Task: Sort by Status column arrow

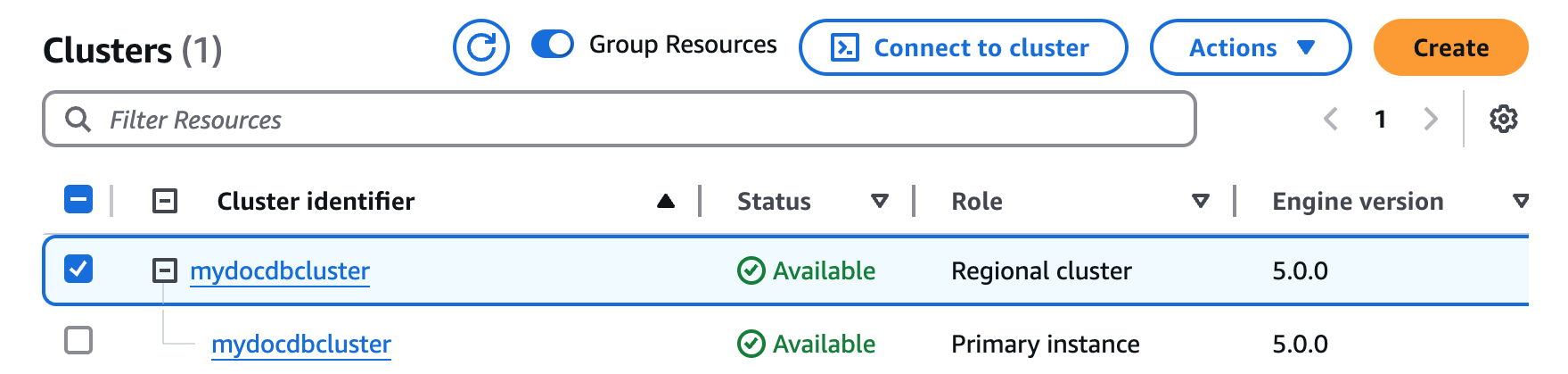Action: (879, 202)
